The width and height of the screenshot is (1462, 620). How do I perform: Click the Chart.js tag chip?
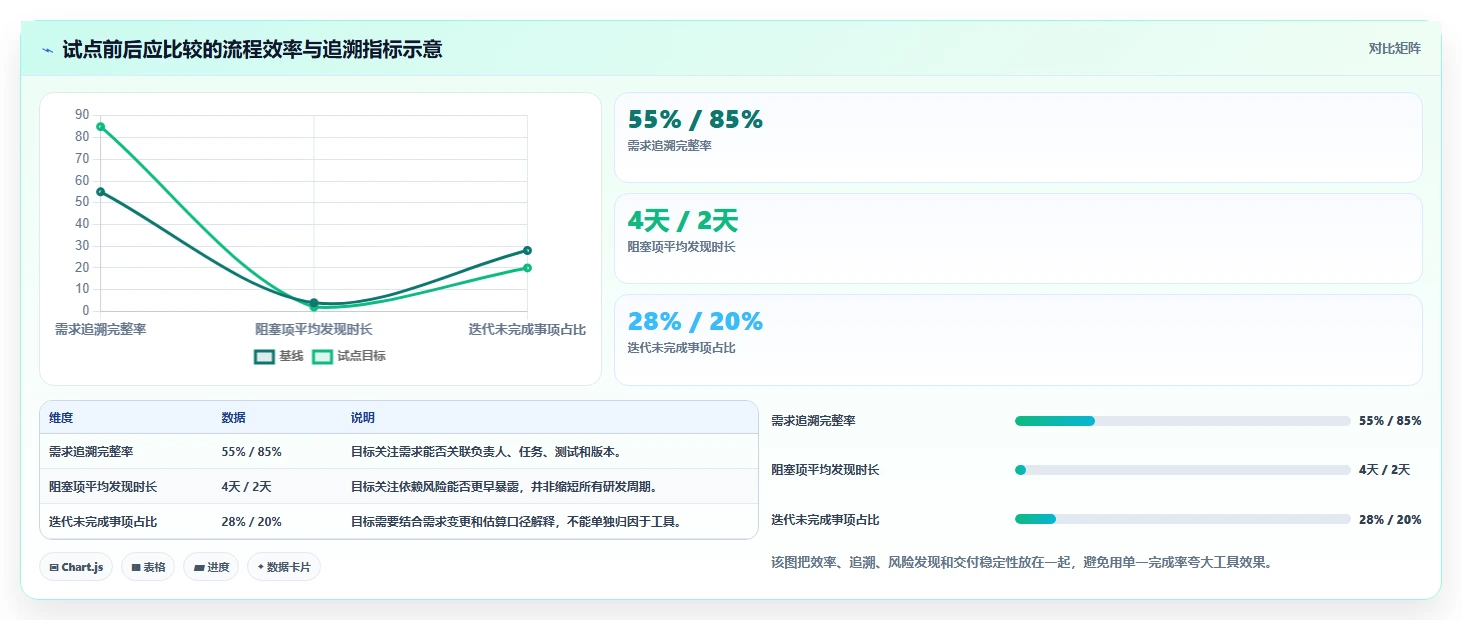tap(76, 567)
